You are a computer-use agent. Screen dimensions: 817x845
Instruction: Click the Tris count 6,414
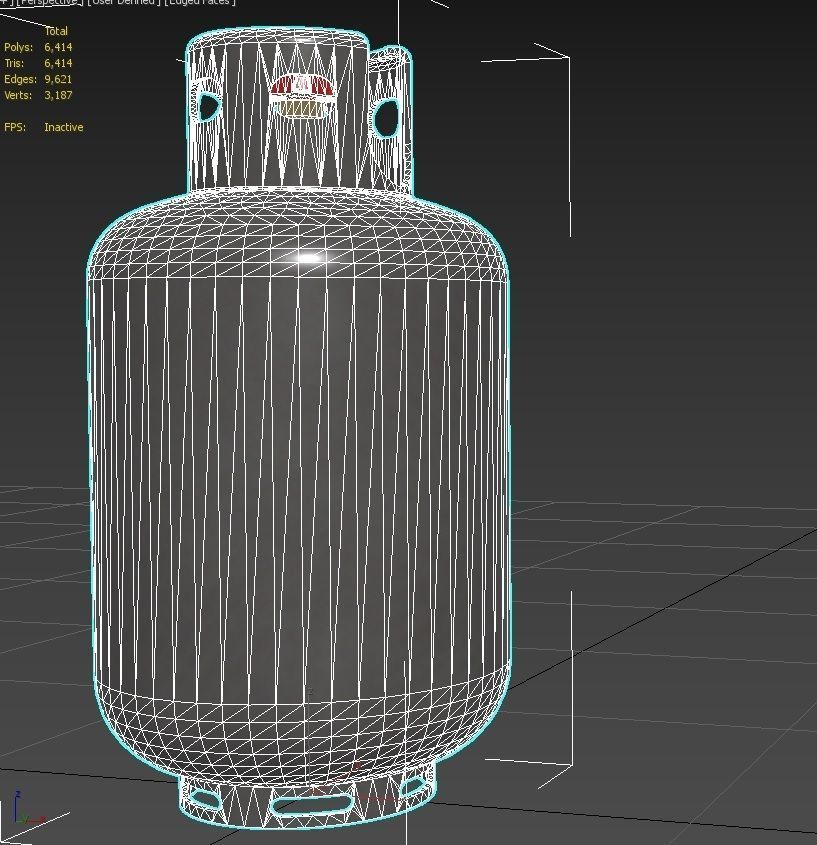[x=58, y=63]
